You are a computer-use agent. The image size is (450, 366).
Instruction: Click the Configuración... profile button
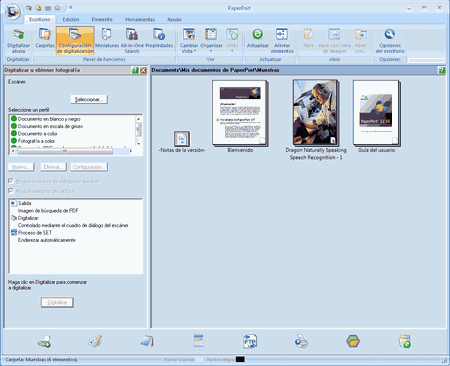click(89, 167)
